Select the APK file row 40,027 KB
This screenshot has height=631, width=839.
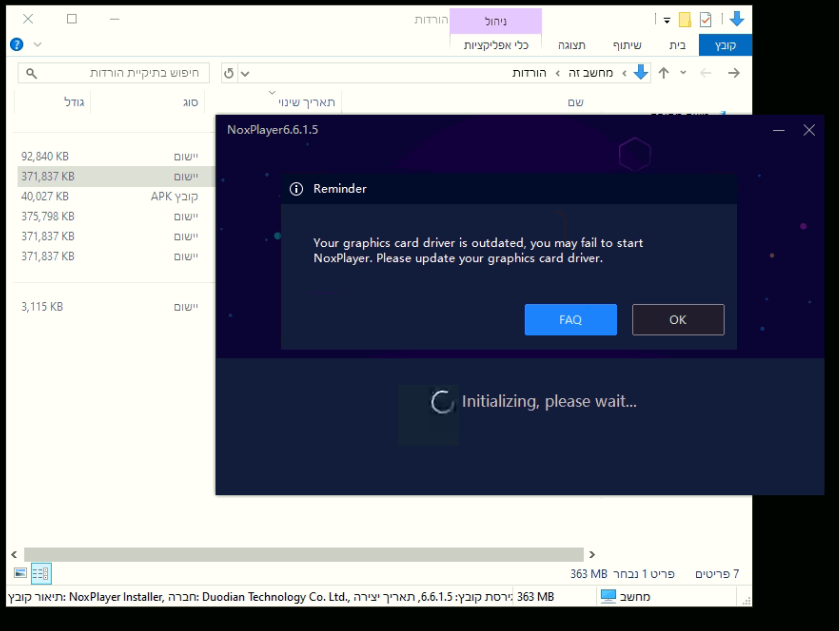[x=116, y=196]
